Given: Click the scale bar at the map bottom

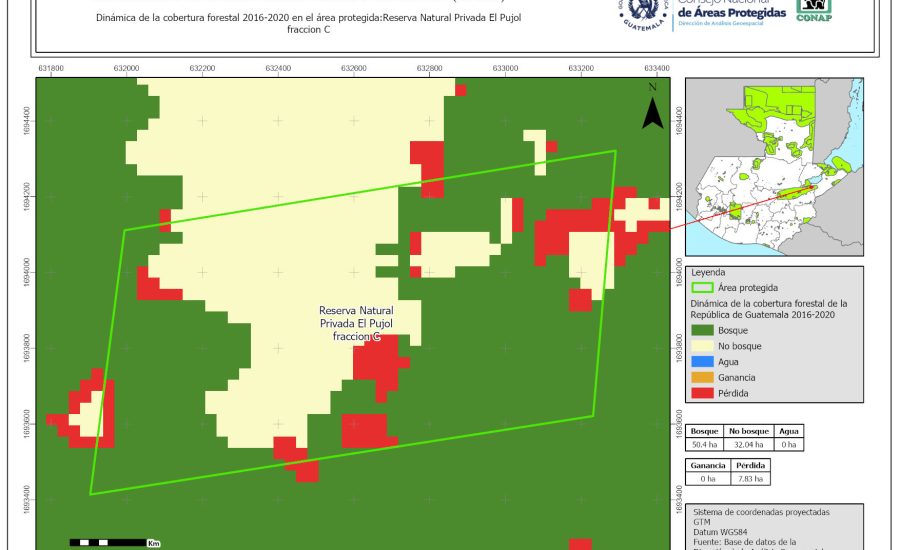Looking at the screenshot, I should (x=115, y=542).
